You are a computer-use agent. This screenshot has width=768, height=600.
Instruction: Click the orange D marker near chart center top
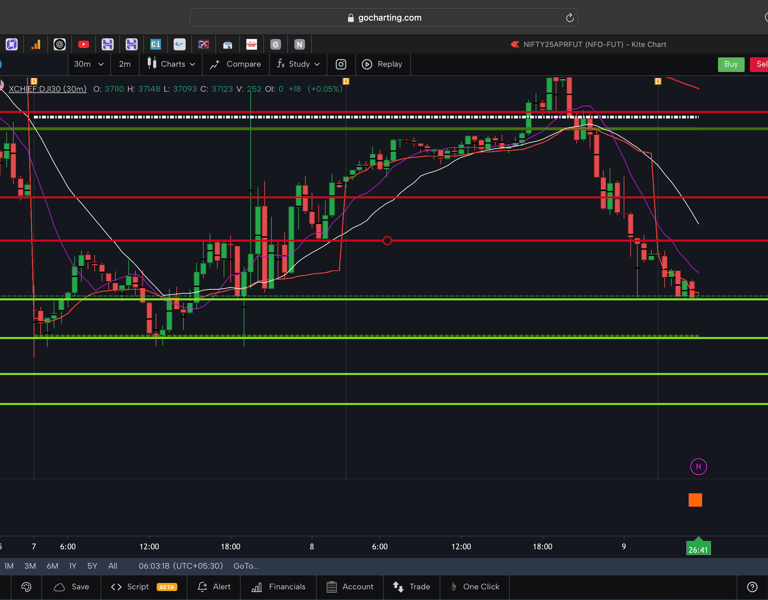click(346, 81)
